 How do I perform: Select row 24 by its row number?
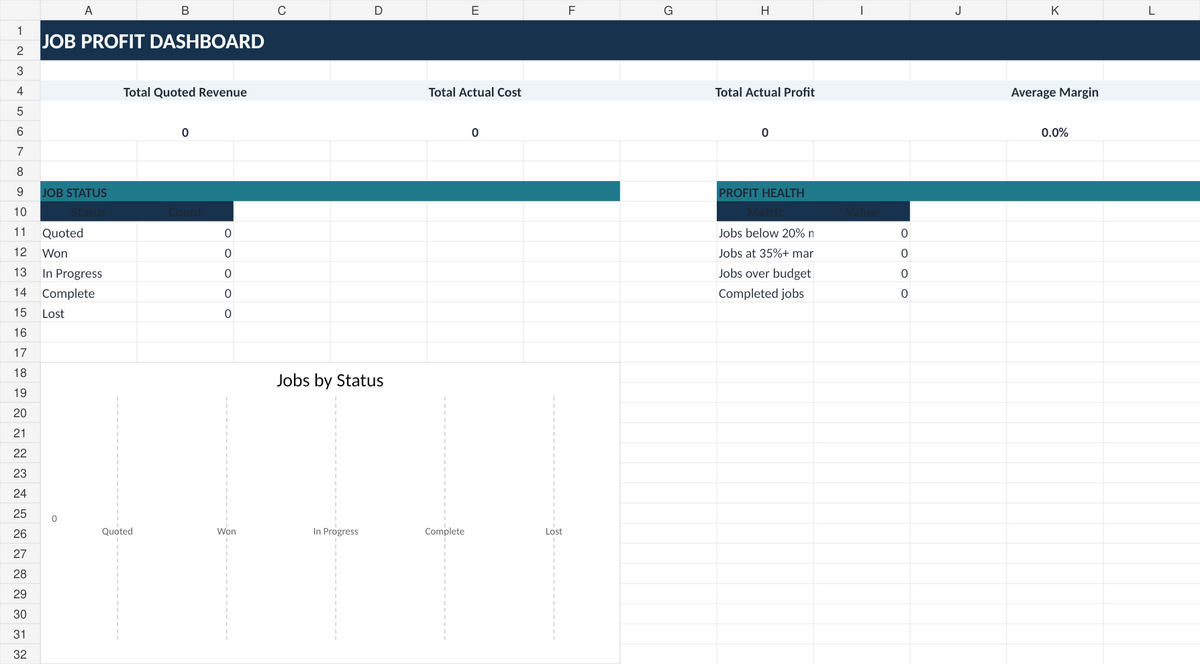point(20,494)
